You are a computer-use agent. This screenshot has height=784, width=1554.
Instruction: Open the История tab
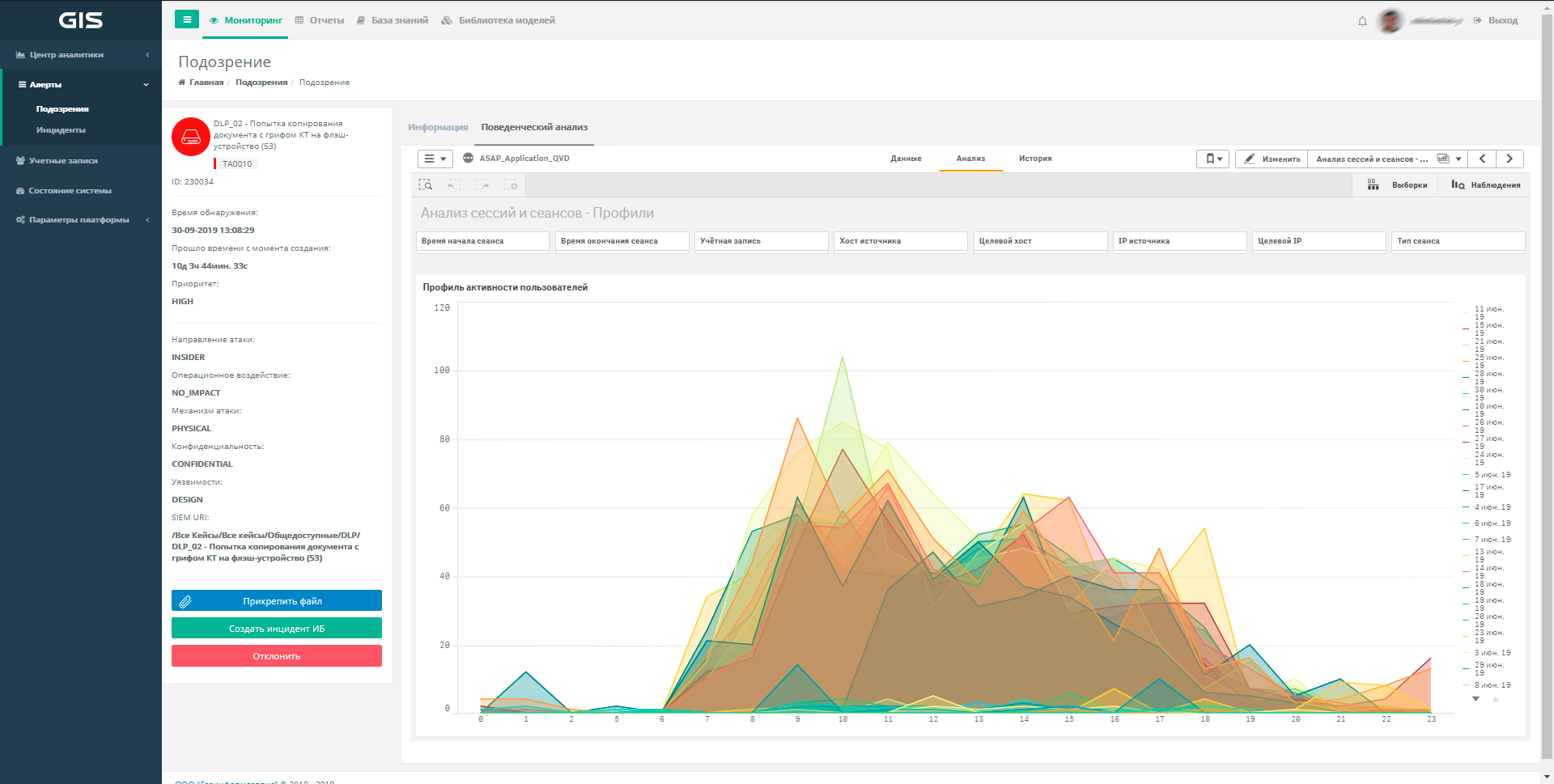tap(1035, 159)
